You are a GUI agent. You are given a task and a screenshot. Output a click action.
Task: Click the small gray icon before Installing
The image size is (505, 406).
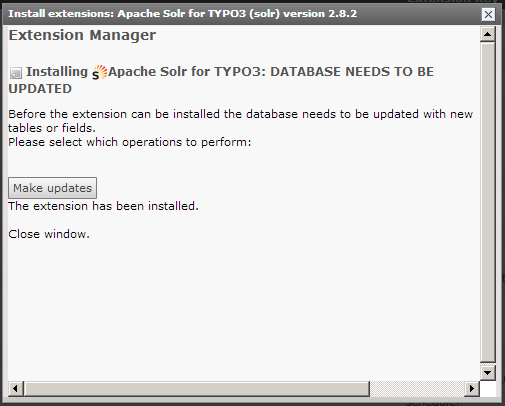coord(16,73)
